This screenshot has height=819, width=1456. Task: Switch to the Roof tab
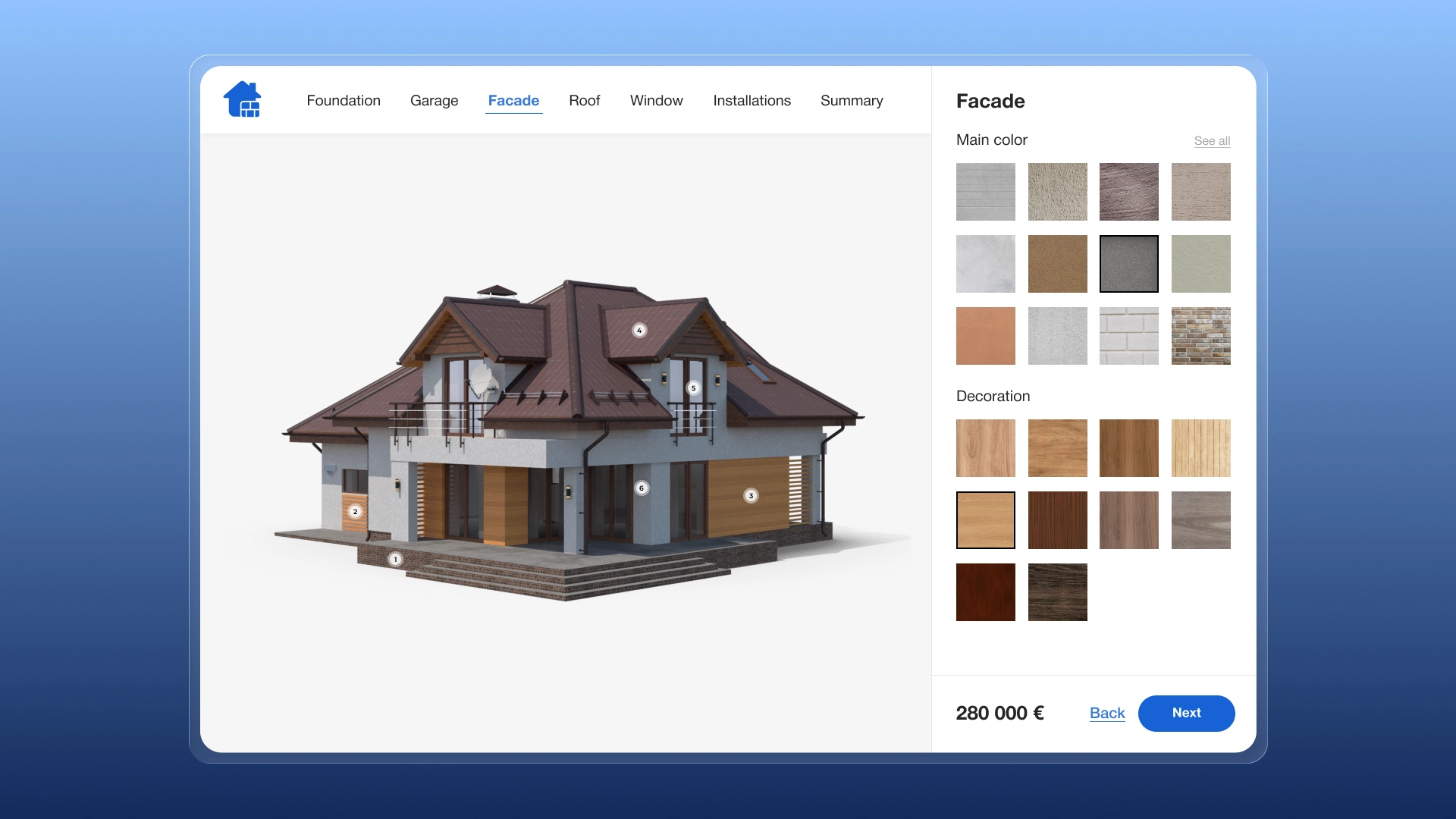pos(584,101)
